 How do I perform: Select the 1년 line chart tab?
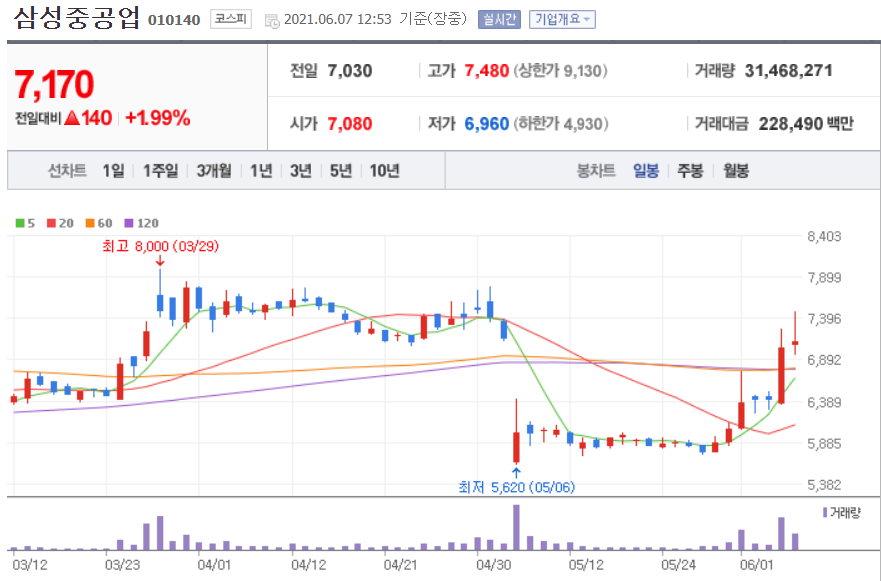(x=261, y=170)
